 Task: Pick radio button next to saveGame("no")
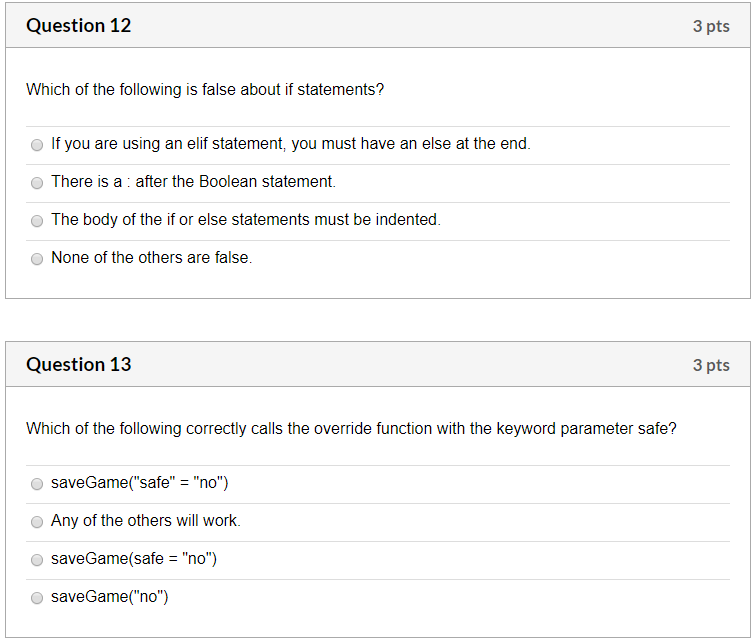37,598
